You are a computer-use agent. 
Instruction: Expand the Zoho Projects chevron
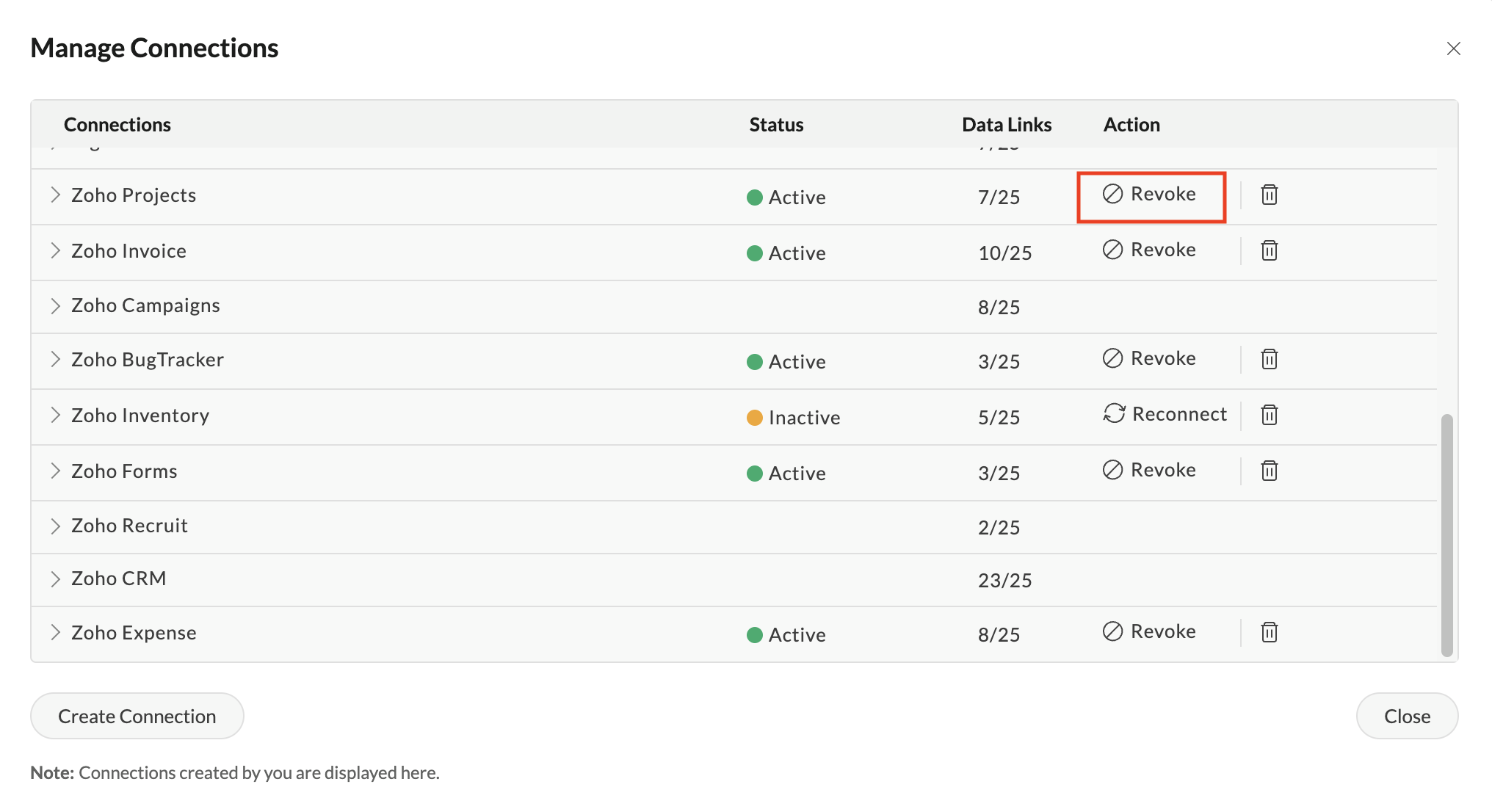click(55, 195)
